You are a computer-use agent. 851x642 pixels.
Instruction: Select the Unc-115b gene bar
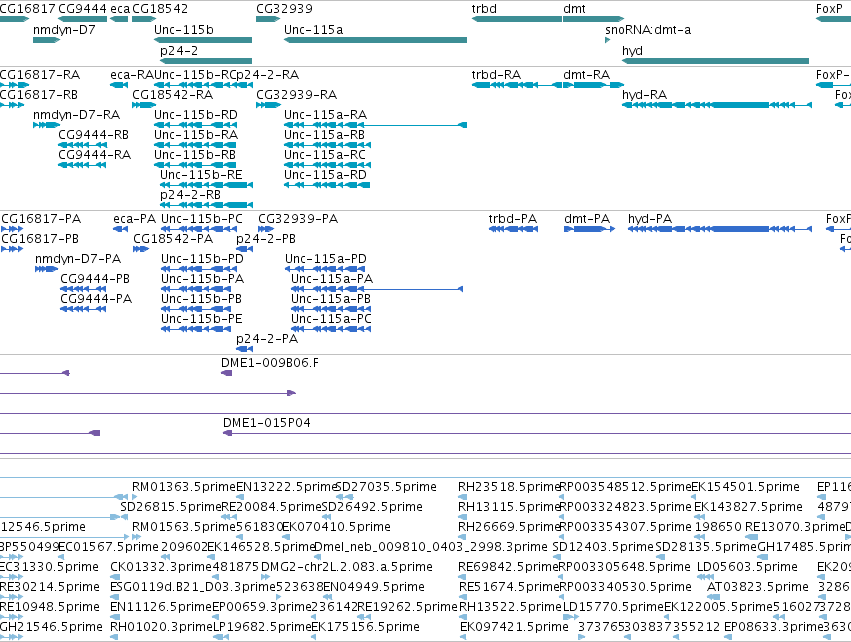(203, 40)
